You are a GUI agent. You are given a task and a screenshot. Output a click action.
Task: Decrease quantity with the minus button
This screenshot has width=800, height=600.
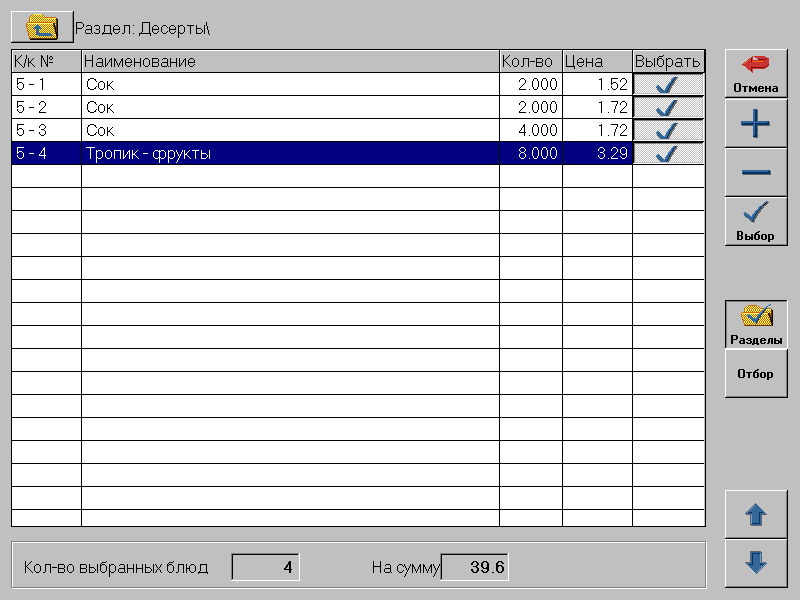click(x=756, y=172)
